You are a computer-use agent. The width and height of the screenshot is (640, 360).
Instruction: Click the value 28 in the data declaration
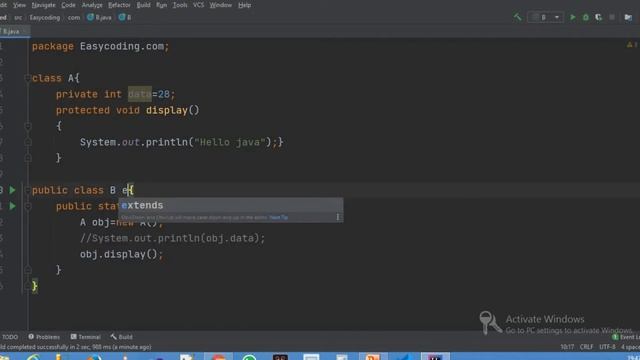(164, 94)
